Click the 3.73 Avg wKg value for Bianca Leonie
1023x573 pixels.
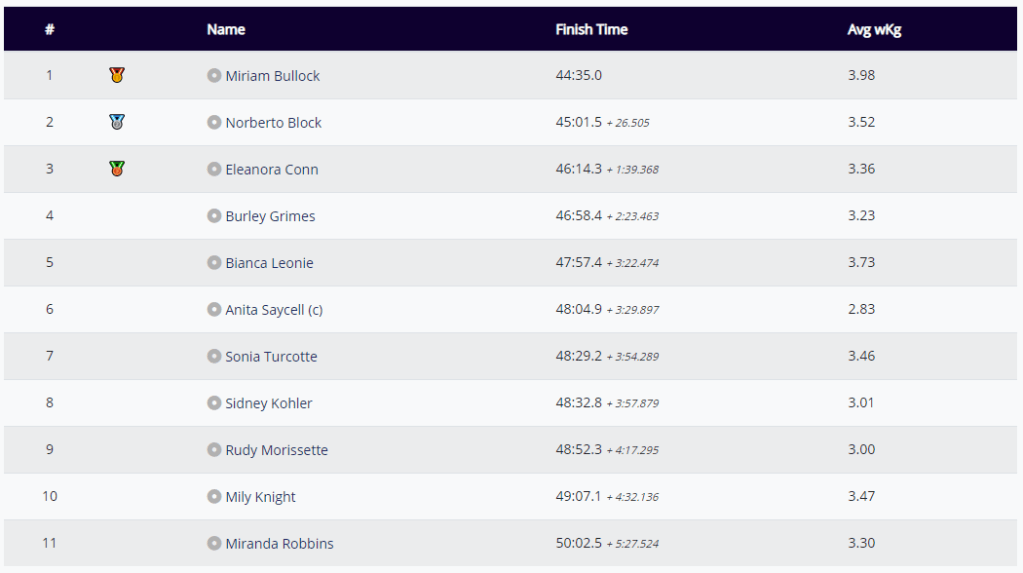(861, 262)
